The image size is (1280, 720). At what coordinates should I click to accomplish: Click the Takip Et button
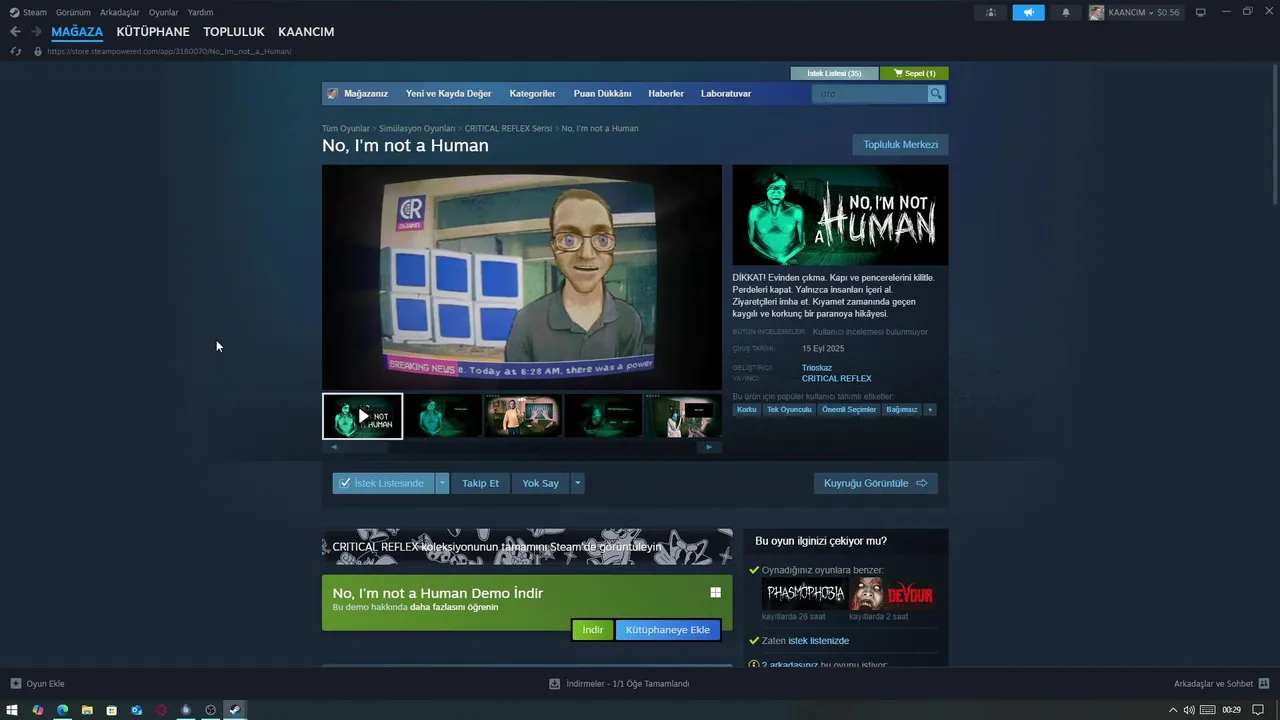pyautogui.click(x=480, y=483)
